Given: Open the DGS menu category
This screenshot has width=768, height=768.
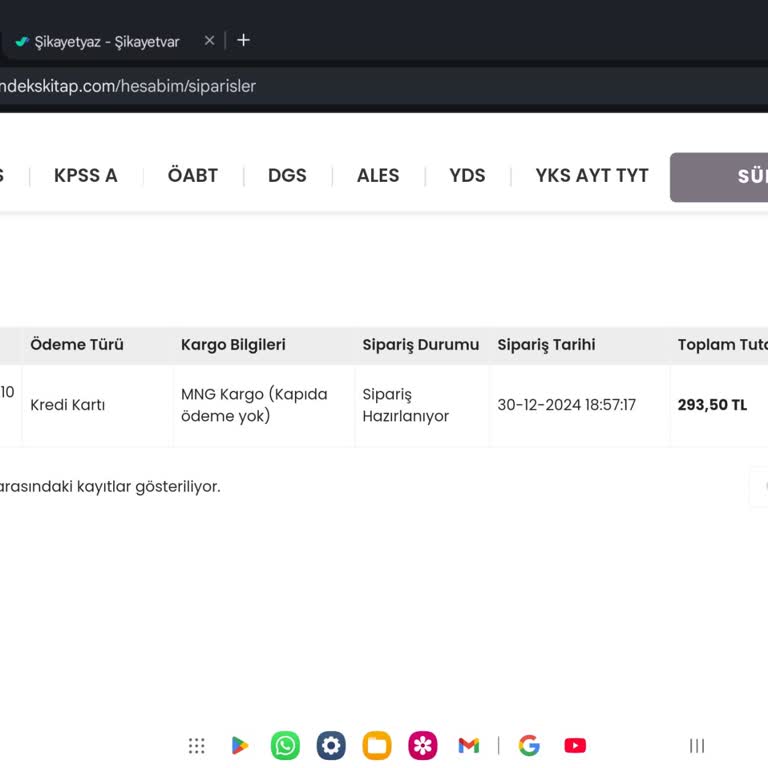Looking at the screenshot, I should coord(287,175).
